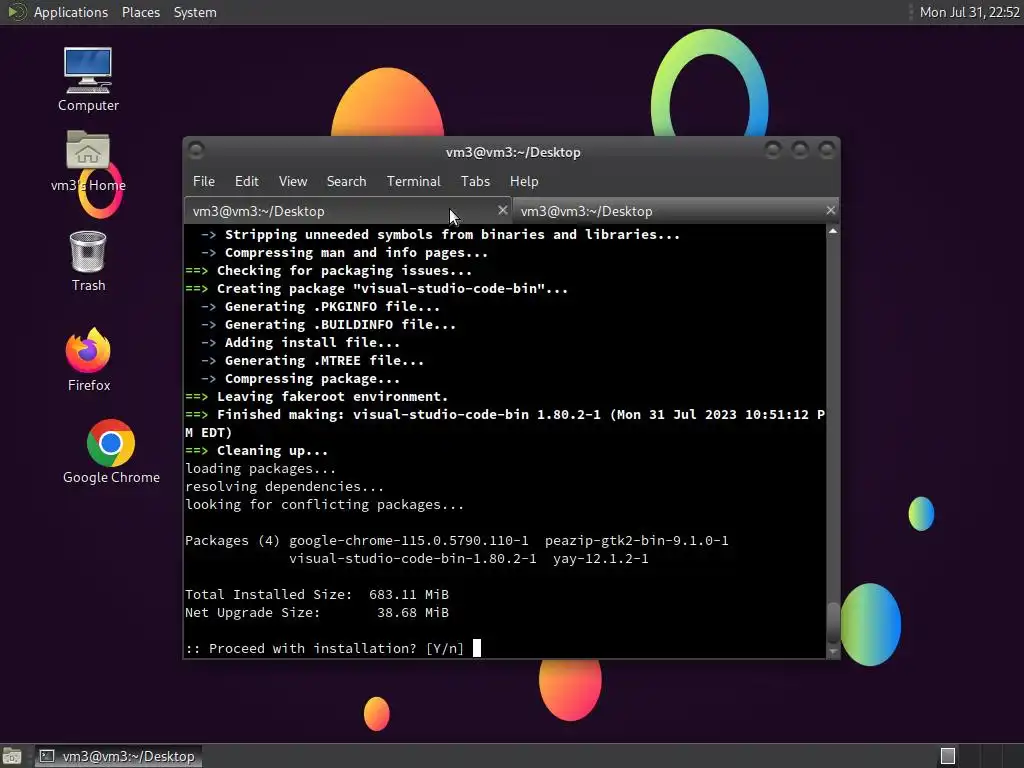Click the 'Proceed with installation? [Y/n]' prompt
The height and width of the screenshot is (768, 1024).
[x=325, y=648]
